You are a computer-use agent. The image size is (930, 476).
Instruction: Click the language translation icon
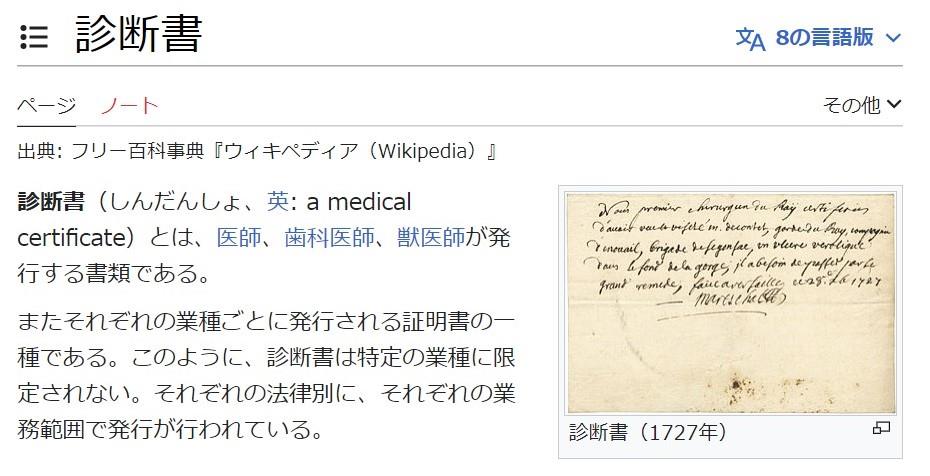pos(750,39)
